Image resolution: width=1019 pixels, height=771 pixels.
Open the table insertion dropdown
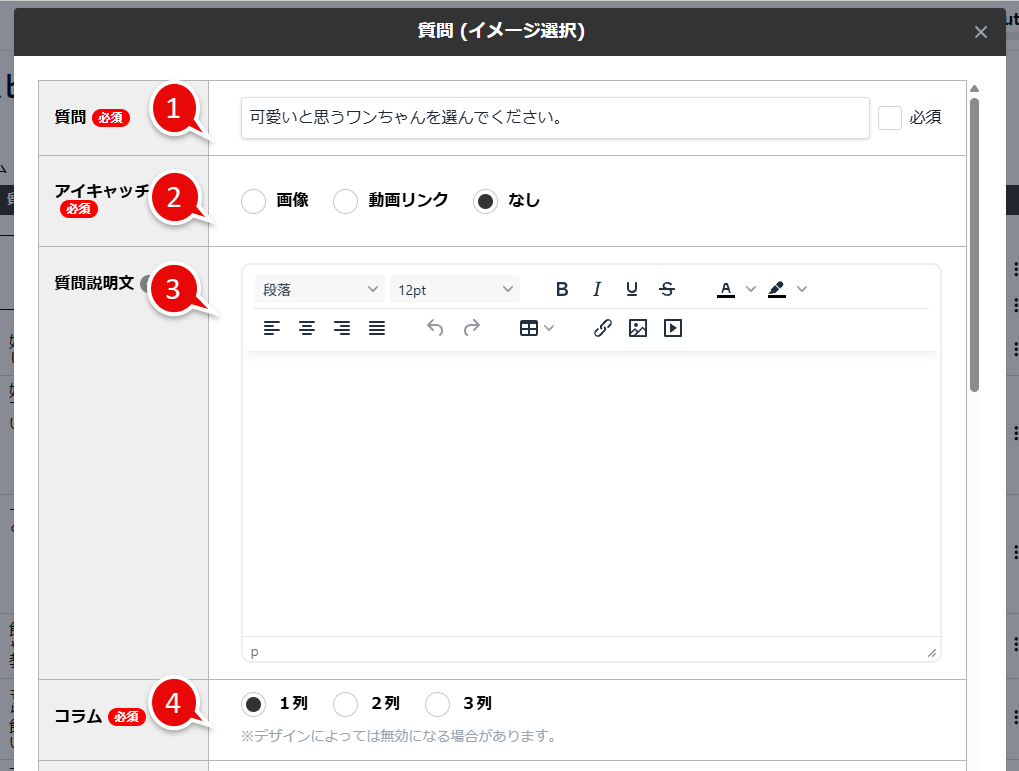pyautogui.click(x=536, y=327)
